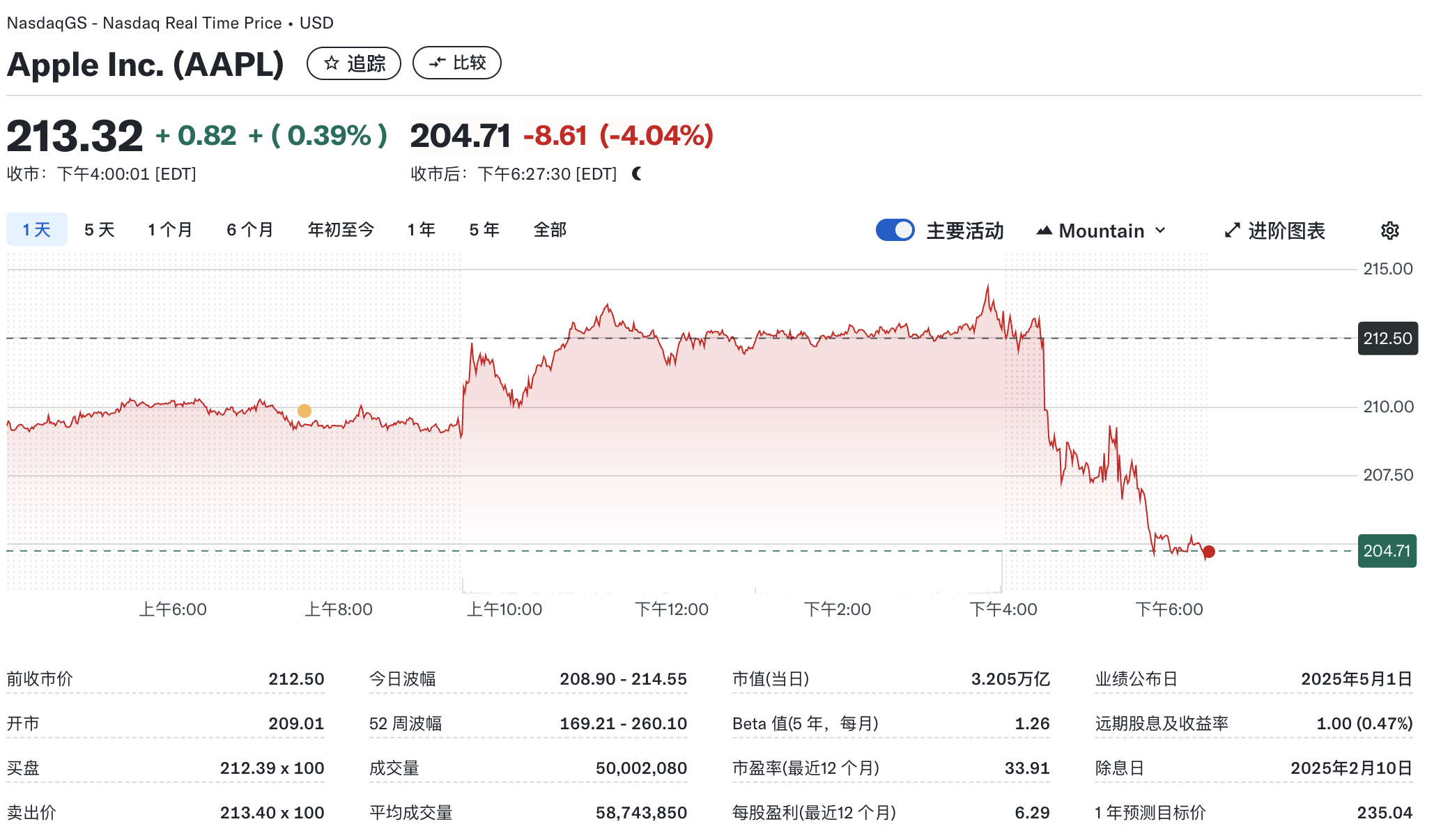Select the 1年 range tab
The height and width of the screenshot is (840, 1434).
[421, 229]
